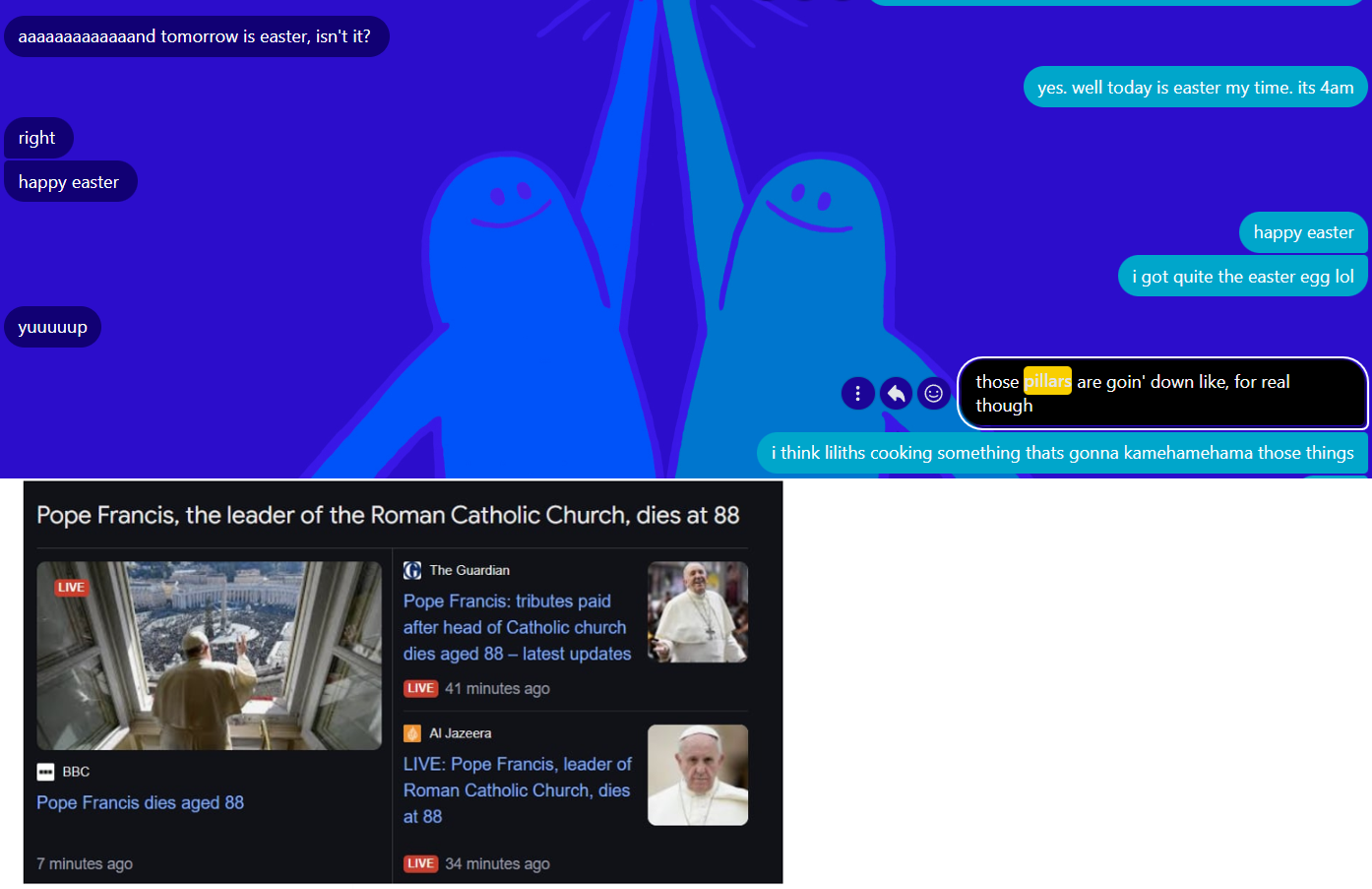This screenshot has width=1372, height=889.
Task: Click the '34 minutes ago' timestamp
Action: (x=497, y=863)
